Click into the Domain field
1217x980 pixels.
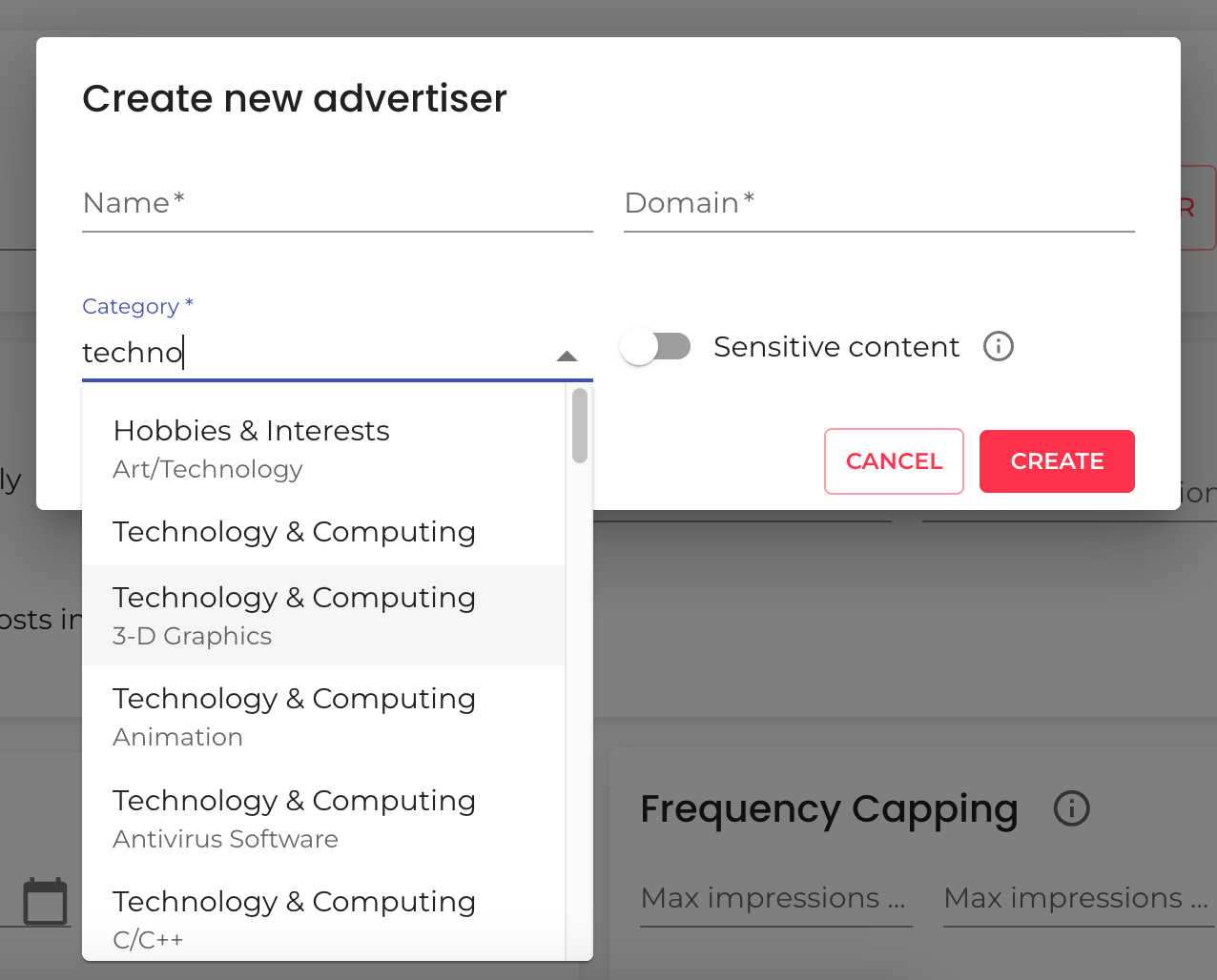(878, 204)
